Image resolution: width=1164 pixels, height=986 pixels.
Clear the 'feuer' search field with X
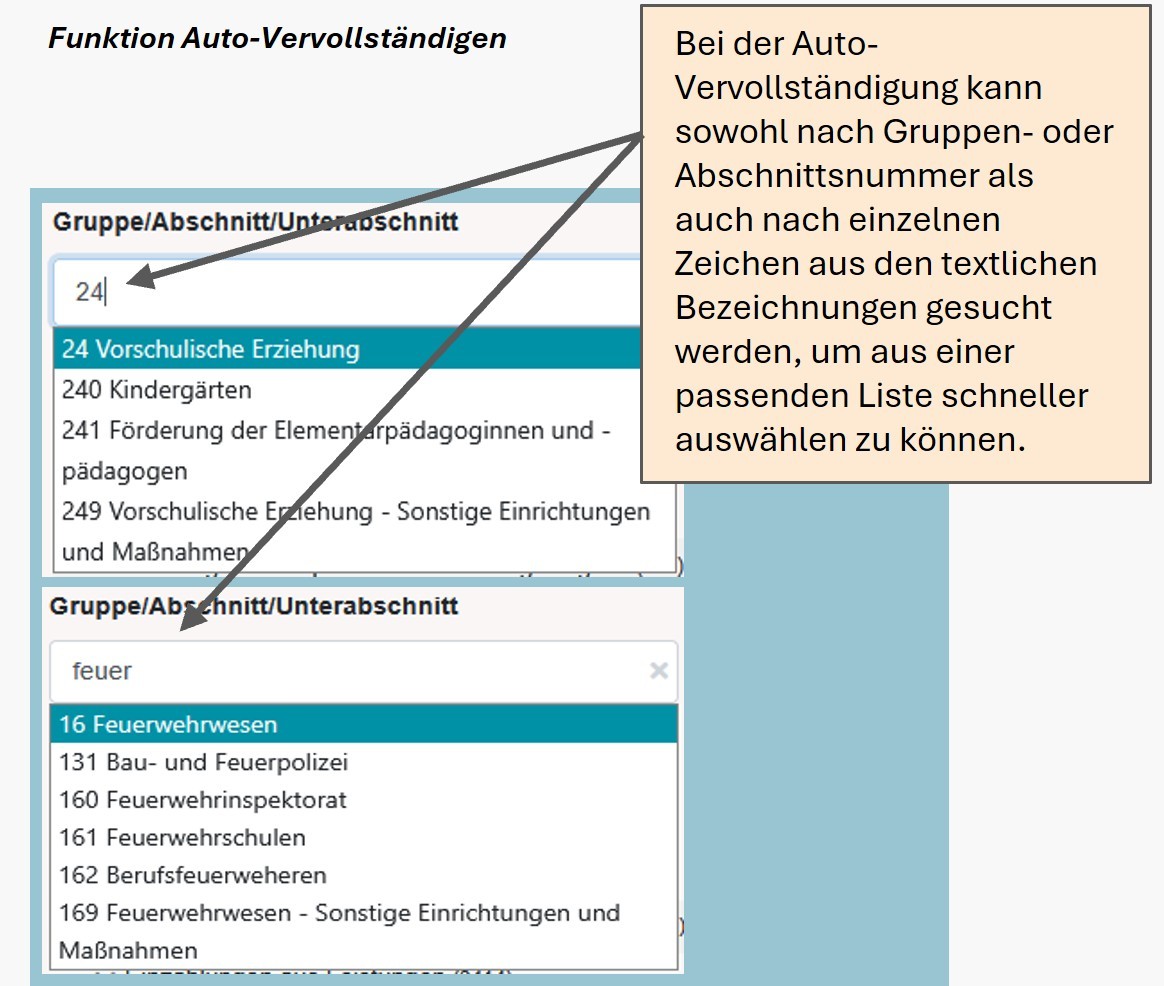tap(658, 671)
